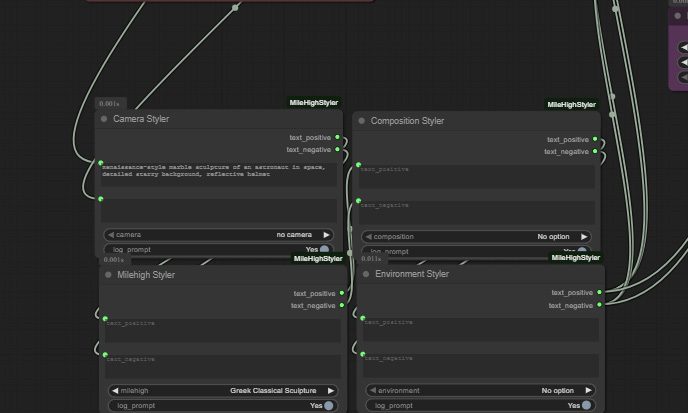Viewport: 688px width, 413px height.
Task: Click Milehigh Styler text_negative output port
Action: tap(342, 305)
